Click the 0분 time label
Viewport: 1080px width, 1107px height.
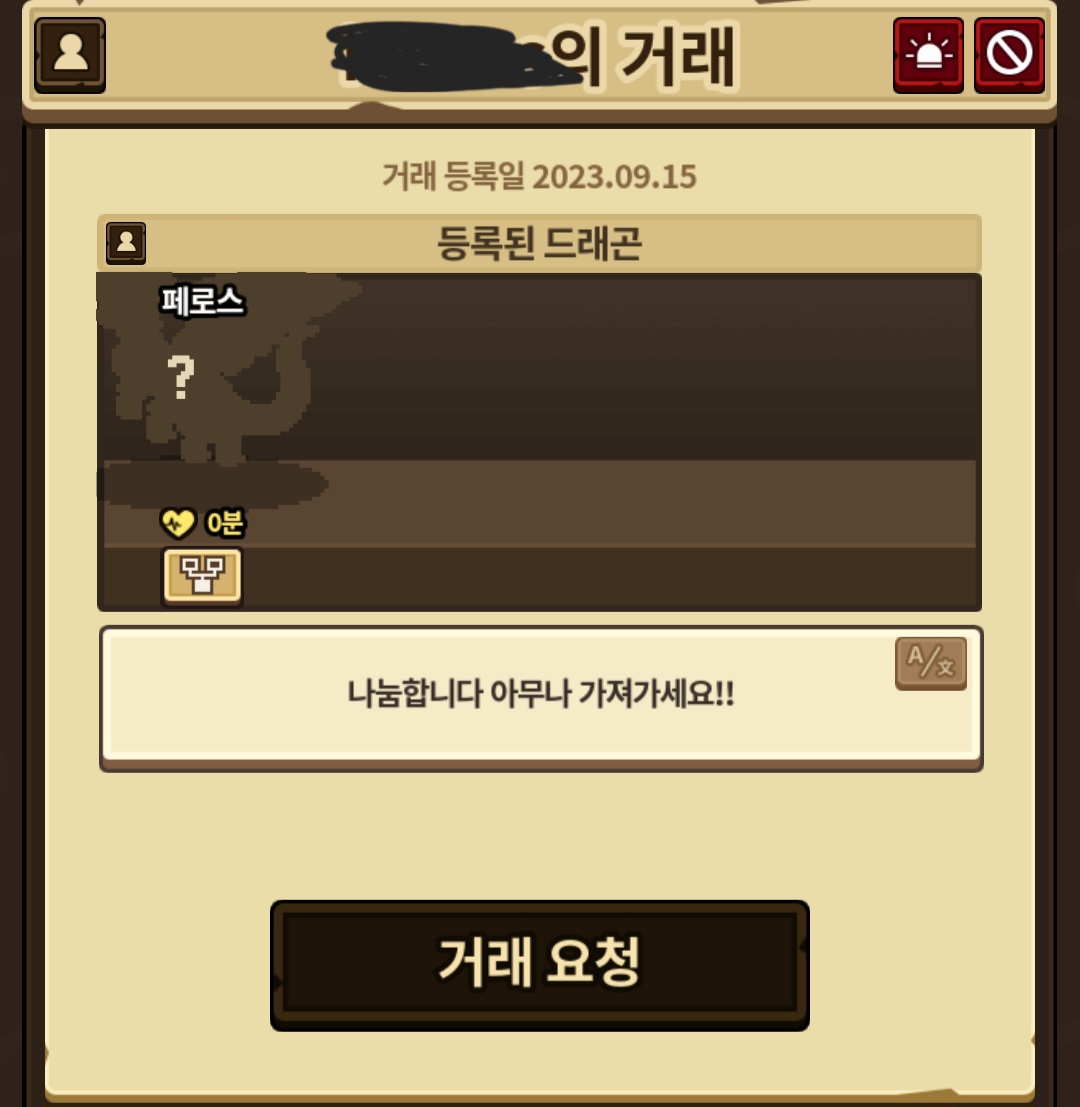[x=224, y=523]
